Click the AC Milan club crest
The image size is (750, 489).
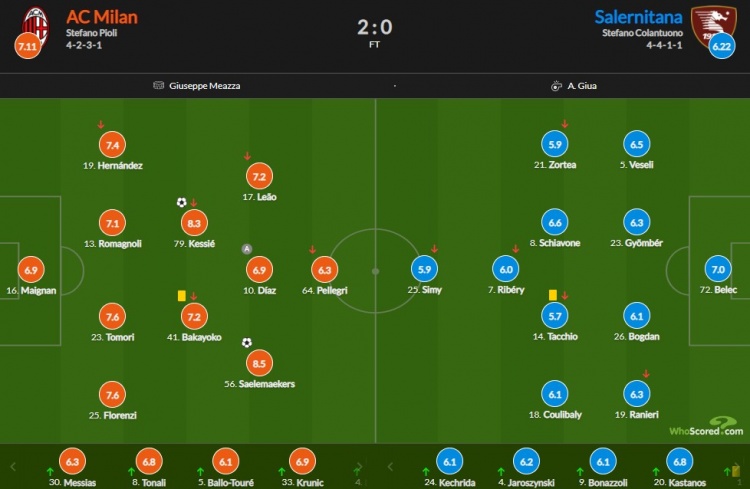[x=35, y=26]
